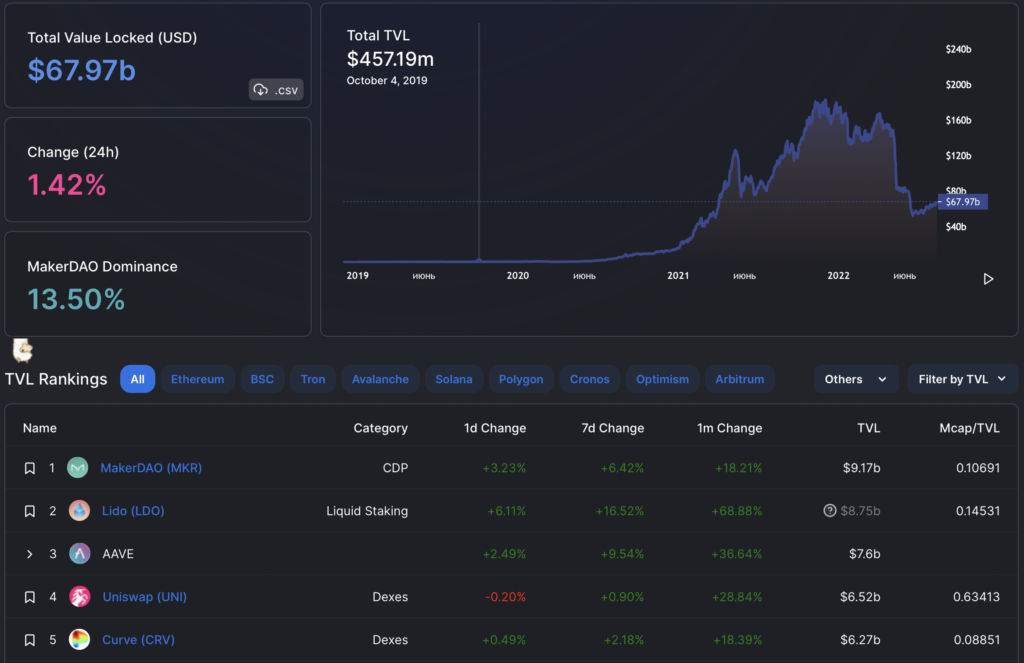
Task: Bookmark the MakerDAO row
Action: (x=29, y=467)
